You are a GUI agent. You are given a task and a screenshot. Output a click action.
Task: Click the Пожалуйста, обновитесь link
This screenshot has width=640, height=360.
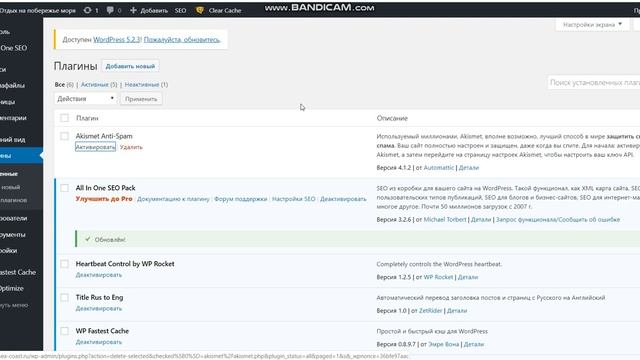point(182,40)
